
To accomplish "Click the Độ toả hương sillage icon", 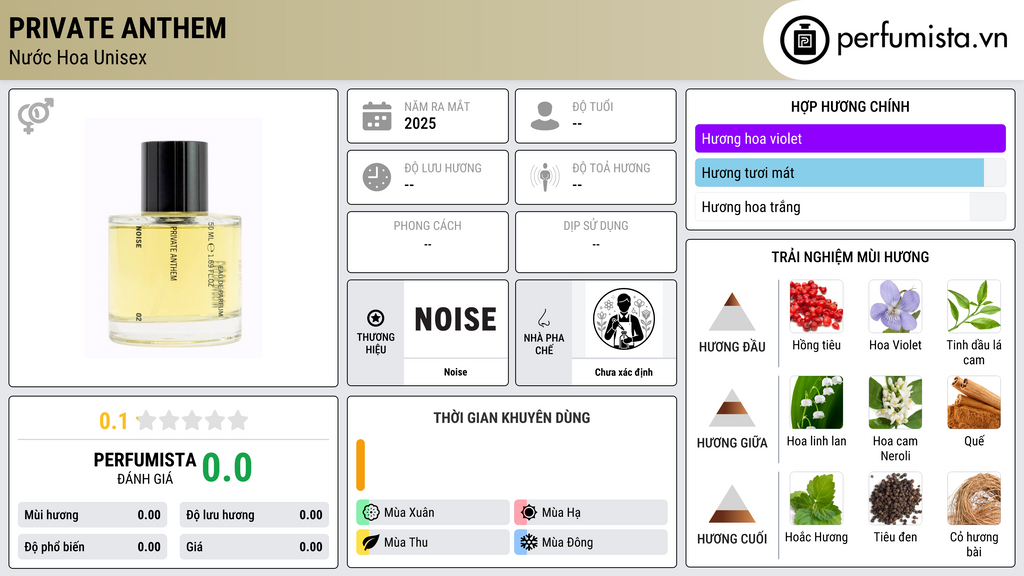I will (x=545, y=177).
